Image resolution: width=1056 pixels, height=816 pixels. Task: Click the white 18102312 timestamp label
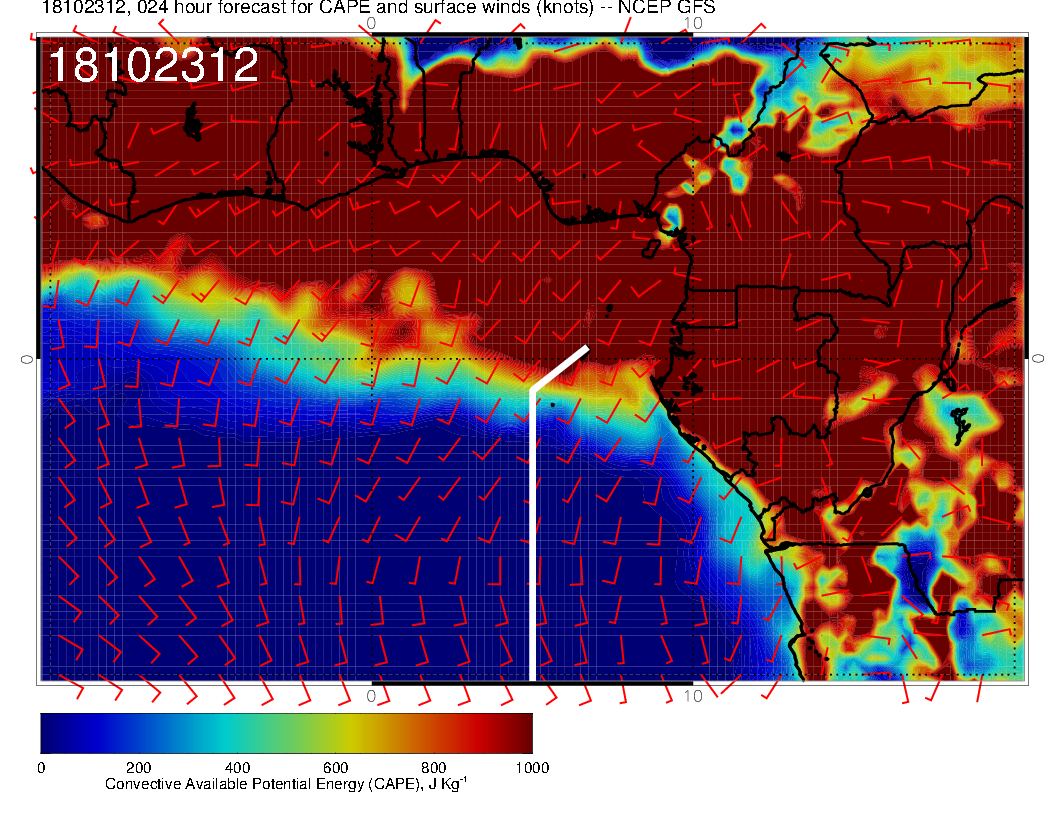click(x=153, y=66)
